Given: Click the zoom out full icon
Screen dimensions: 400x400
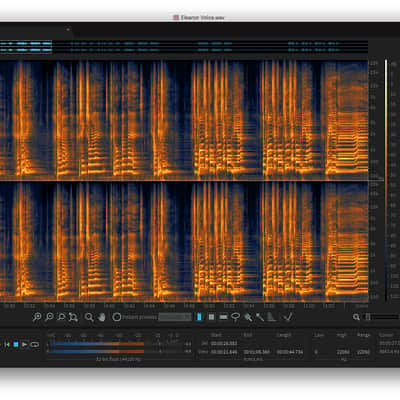Looking at the screenshot, I should click(x=73, y=317).
